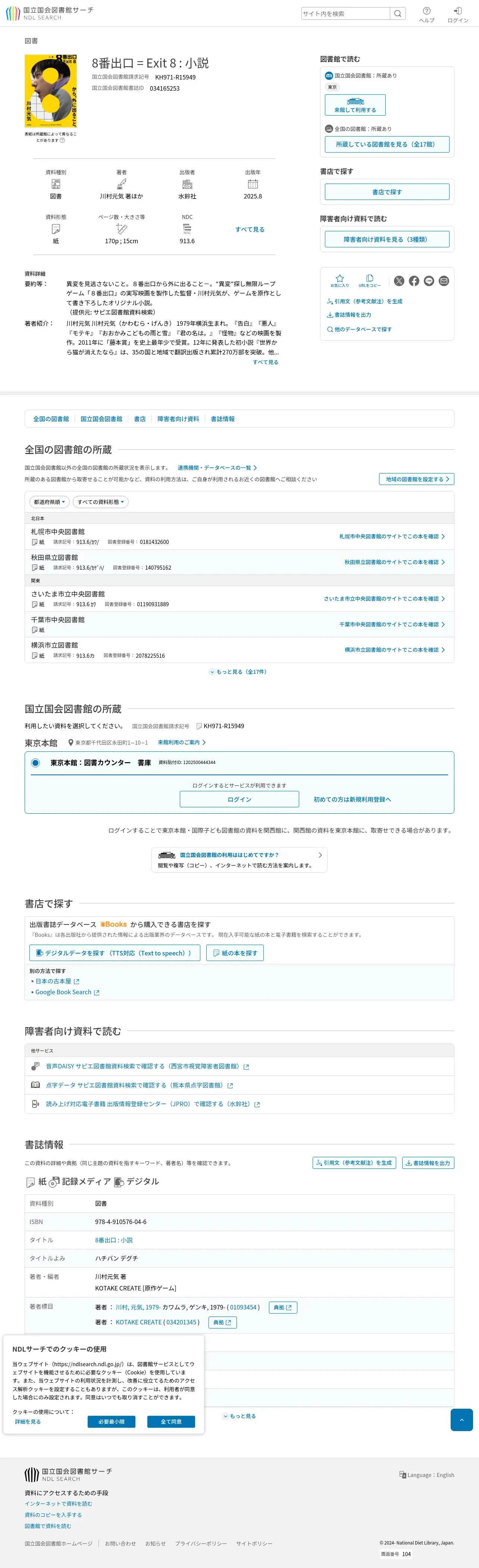The height and width of the screenshot is (1568, 479).
Task: Click the デジタル device icon in 書誌情報
Action: [119, 1182]
